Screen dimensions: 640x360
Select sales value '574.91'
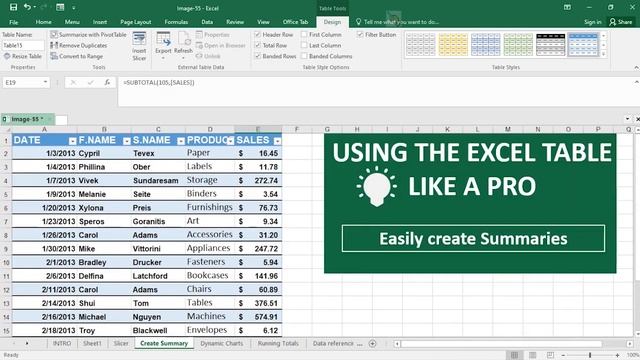click(x=258, y=317)
